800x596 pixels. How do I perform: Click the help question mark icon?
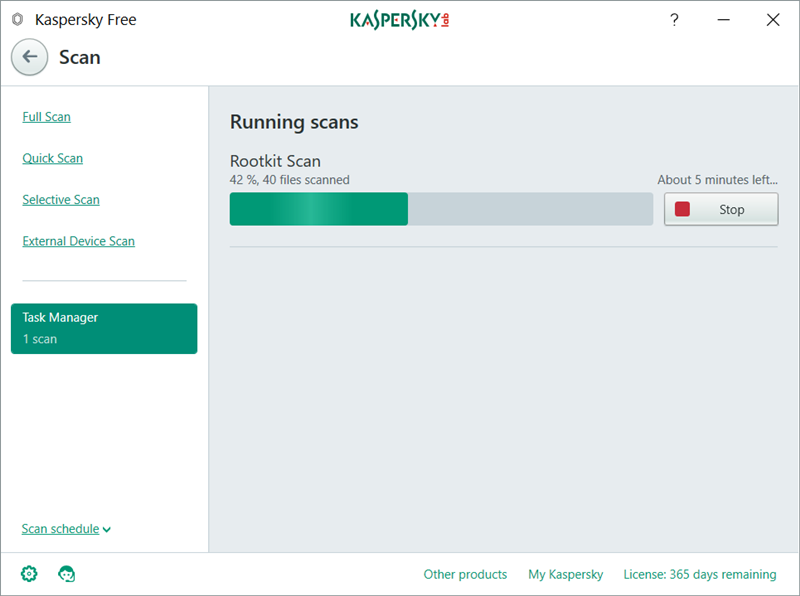[674, 20]
